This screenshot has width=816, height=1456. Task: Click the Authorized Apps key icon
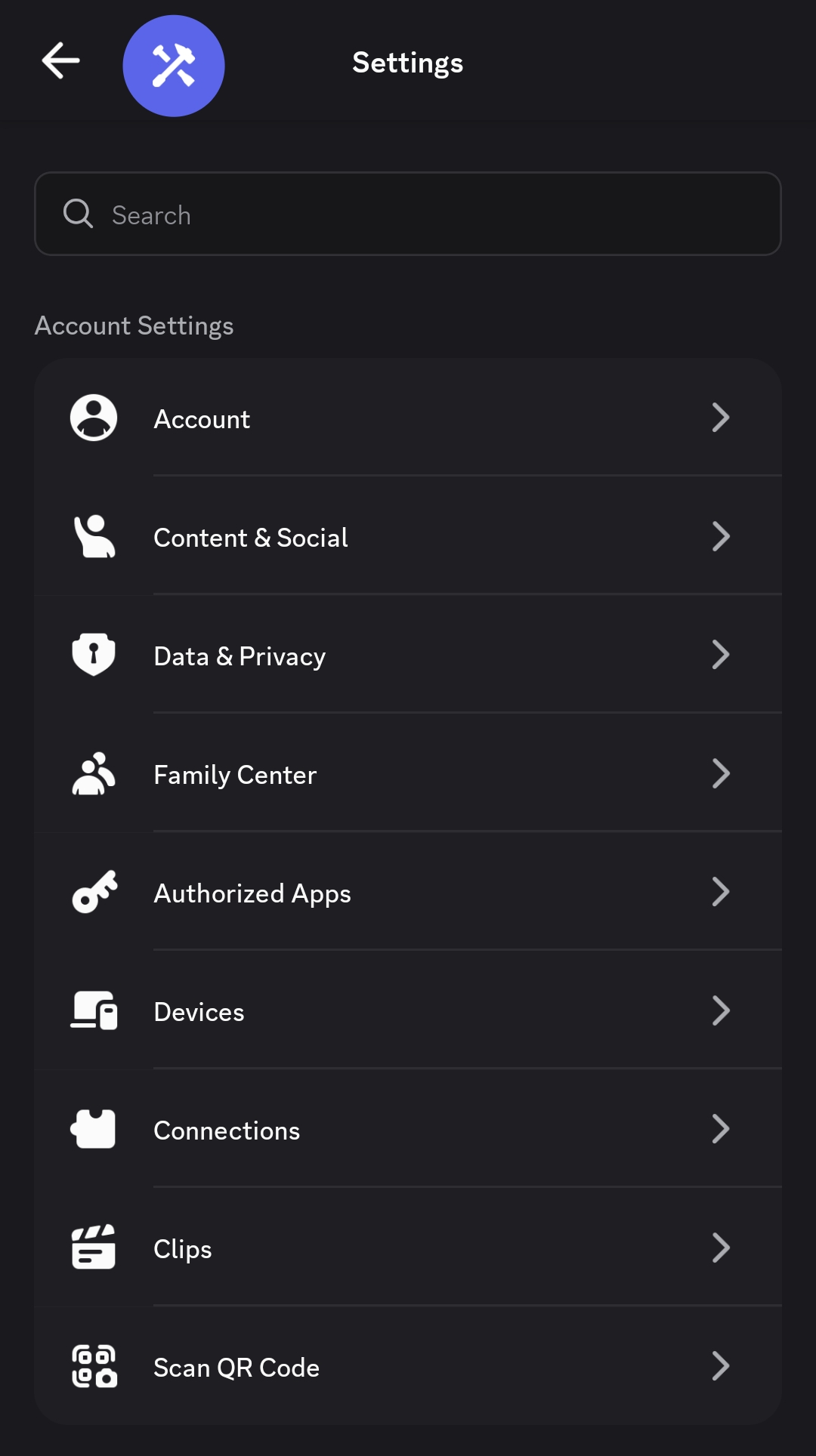(x=94, y=892)
